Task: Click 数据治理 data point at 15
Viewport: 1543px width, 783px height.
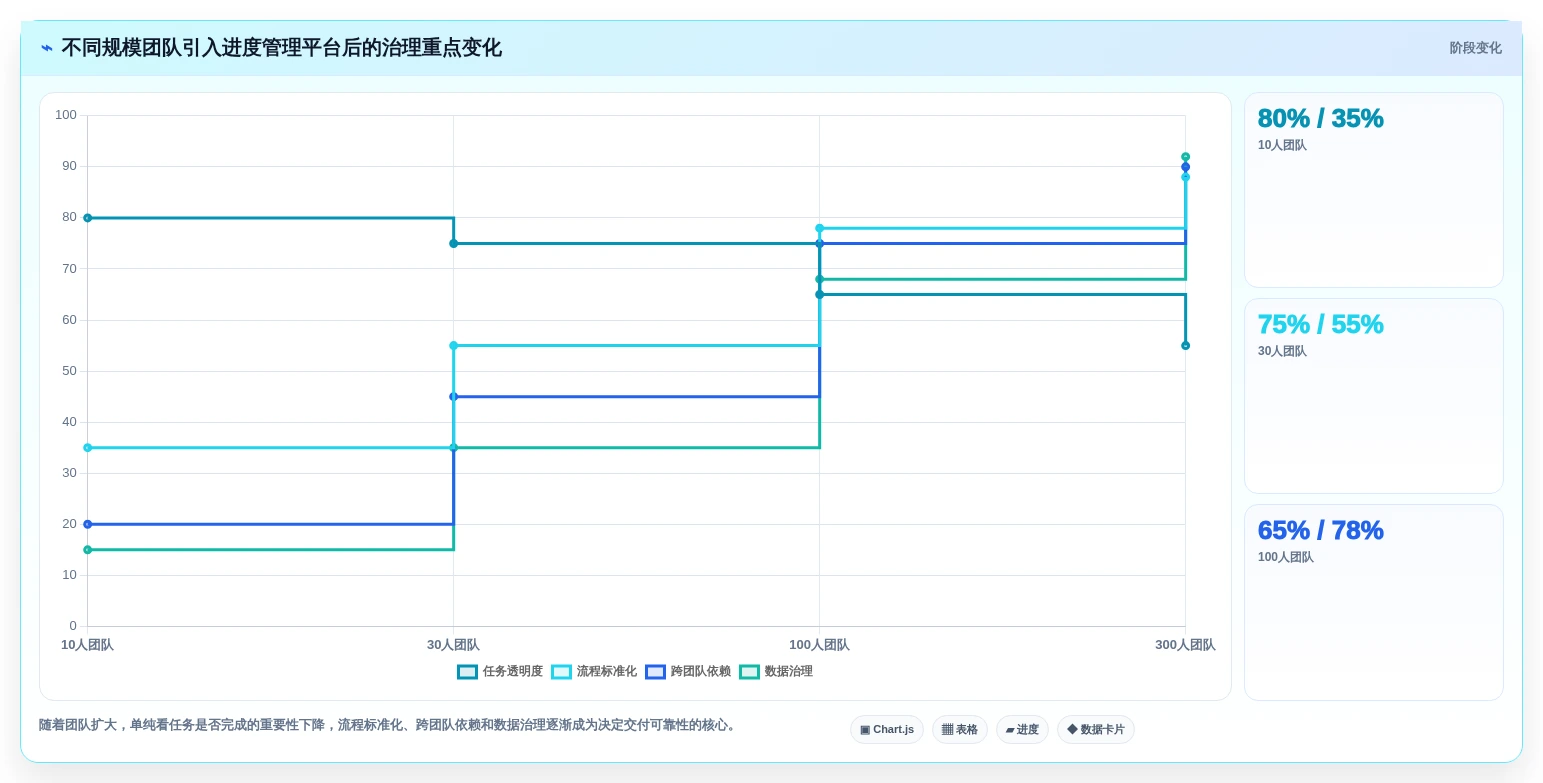Action: coord(87,550)
